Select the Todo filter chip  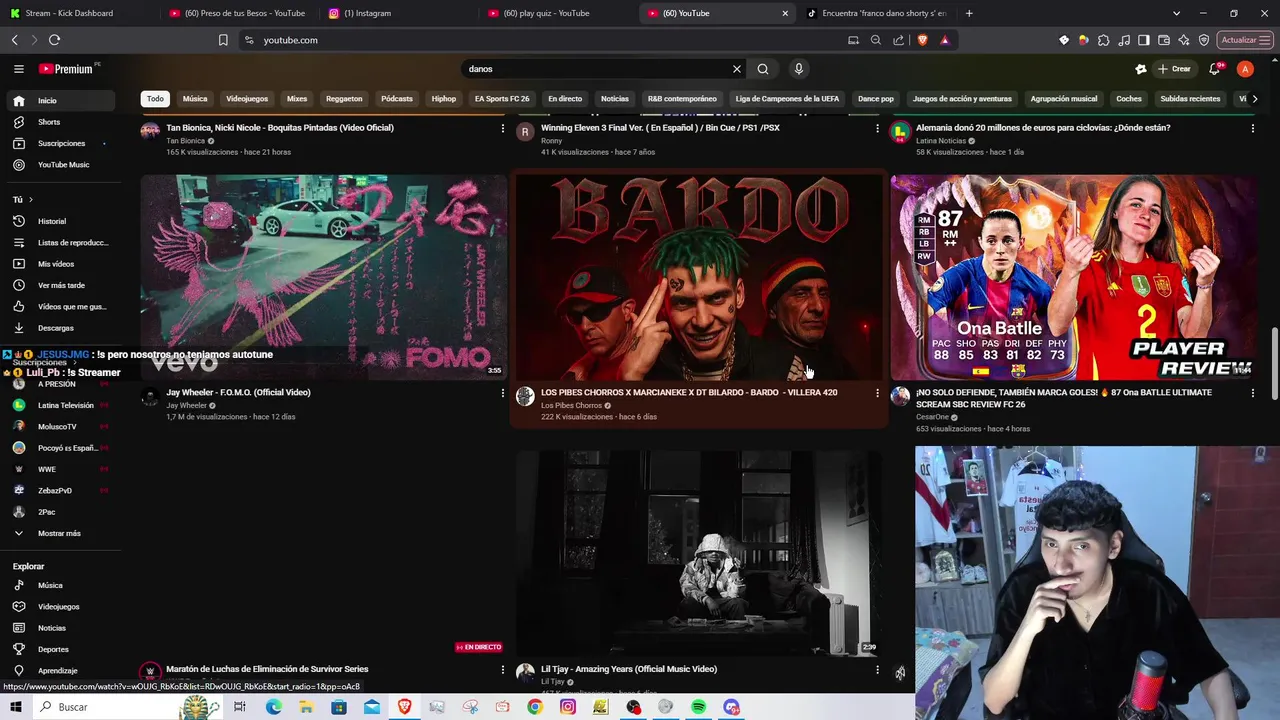click(155, 99)
